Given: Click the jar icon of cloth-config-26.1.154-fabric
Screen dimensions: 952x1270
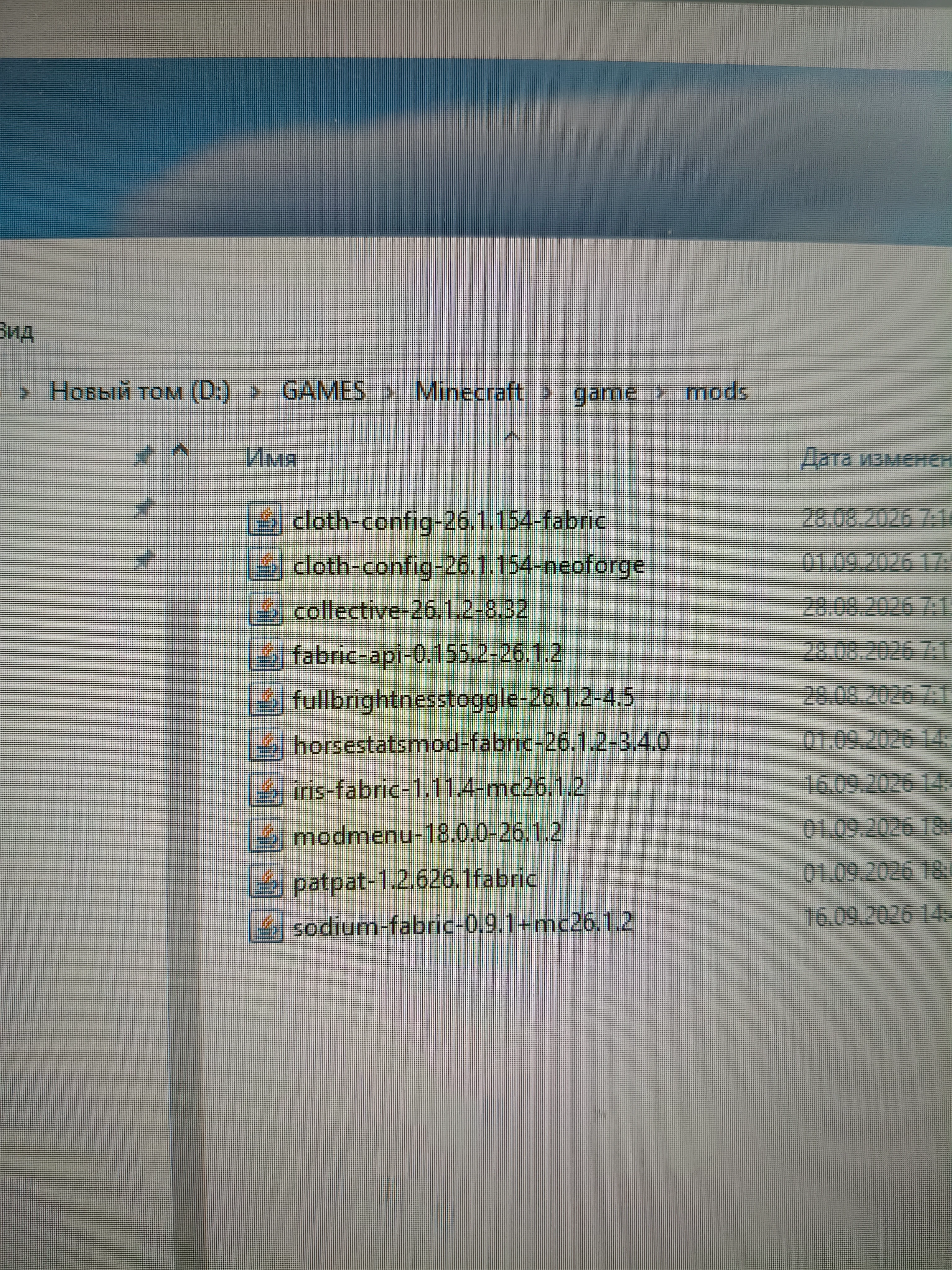Looking at the screenshot, I should 265,520.
